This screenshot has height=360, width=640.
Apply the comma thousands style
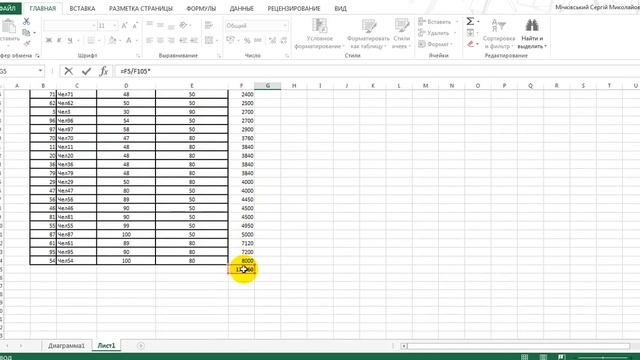coord(258,40)
